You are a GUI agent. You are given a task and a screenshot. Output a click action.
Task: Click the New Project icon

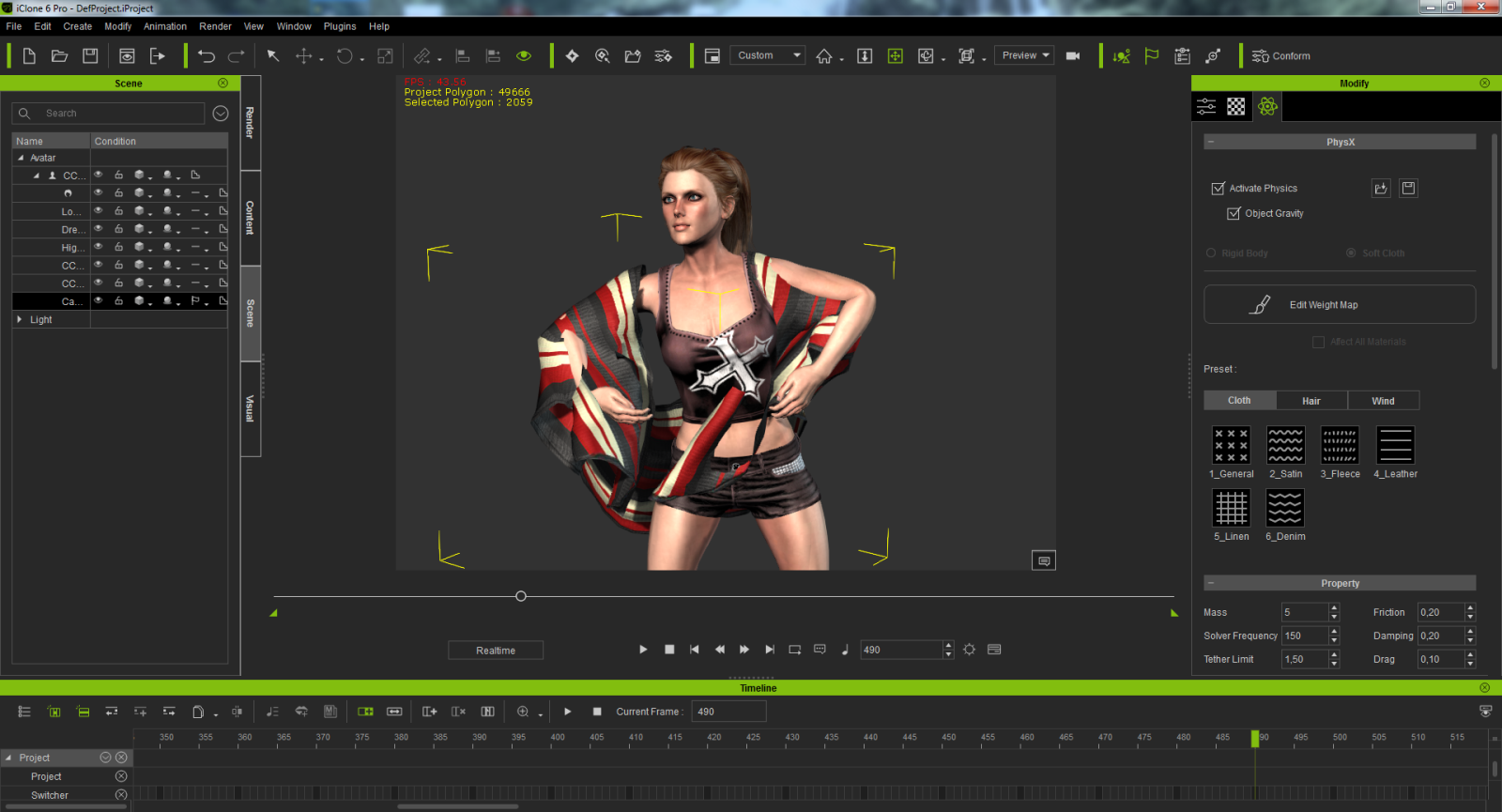[29, 56]
